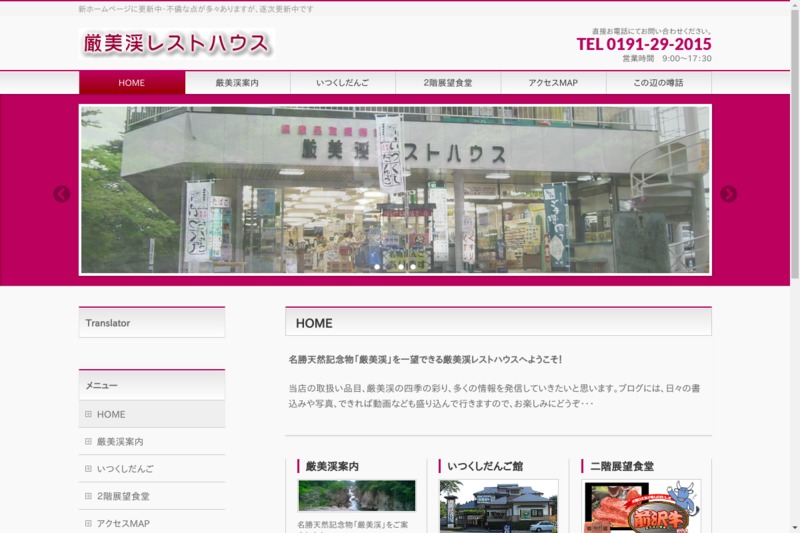Open アクセスMAP in the top navigation

click(553, 83)
